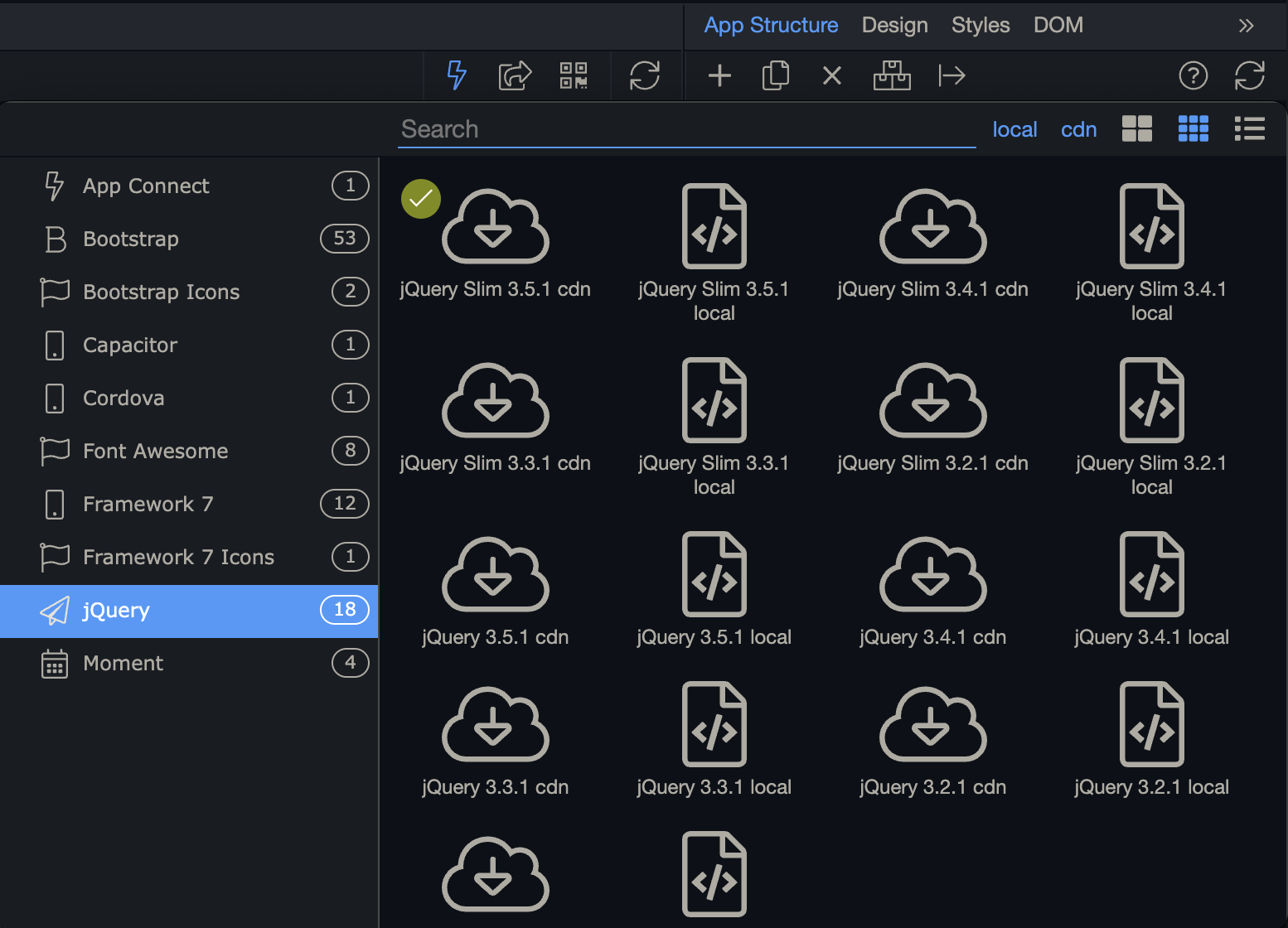The width and height of the screenshot is (1288, 928).
Task: Switch to list view layout
Action: pyautogui.click(x=1249, y=129)
